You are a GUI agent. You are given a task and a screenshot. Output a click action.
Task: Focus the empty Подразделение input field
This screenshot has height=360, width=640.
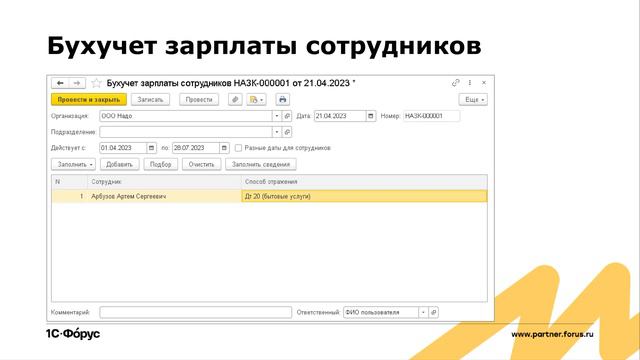(186, 132)
